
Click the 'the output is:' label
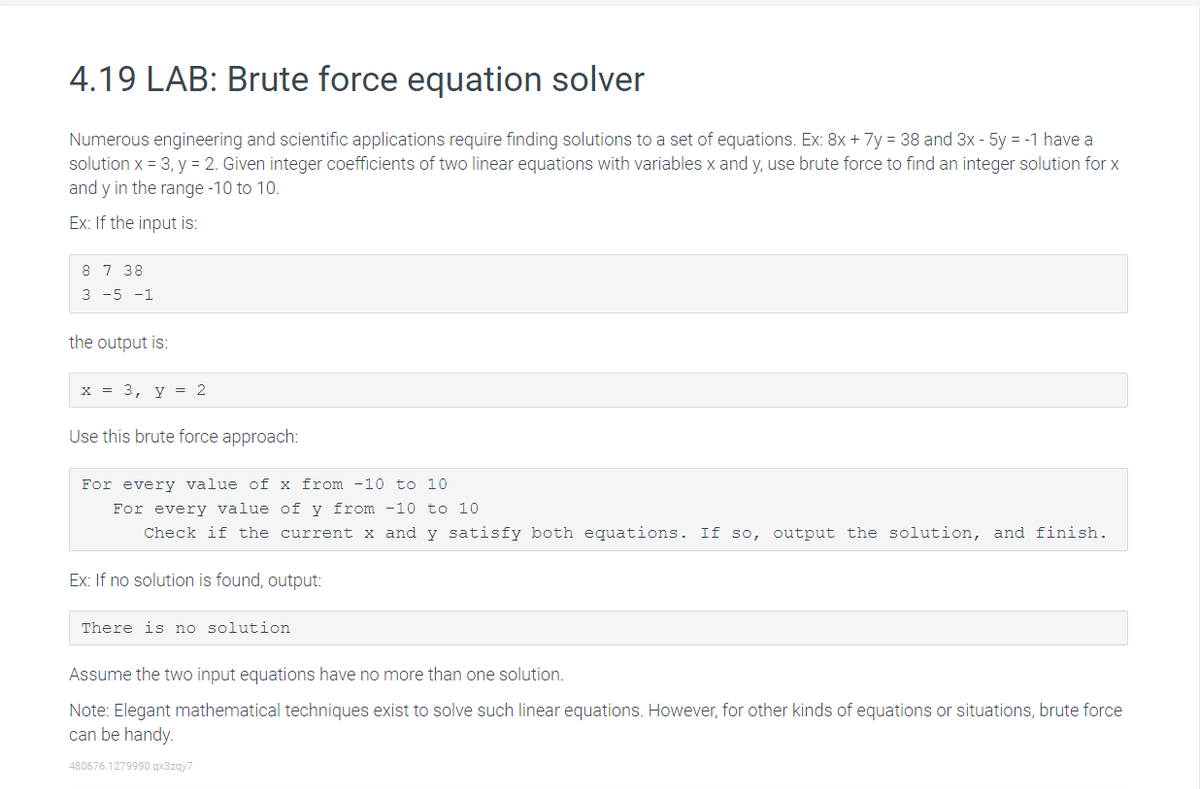click(x=118, y=342)
